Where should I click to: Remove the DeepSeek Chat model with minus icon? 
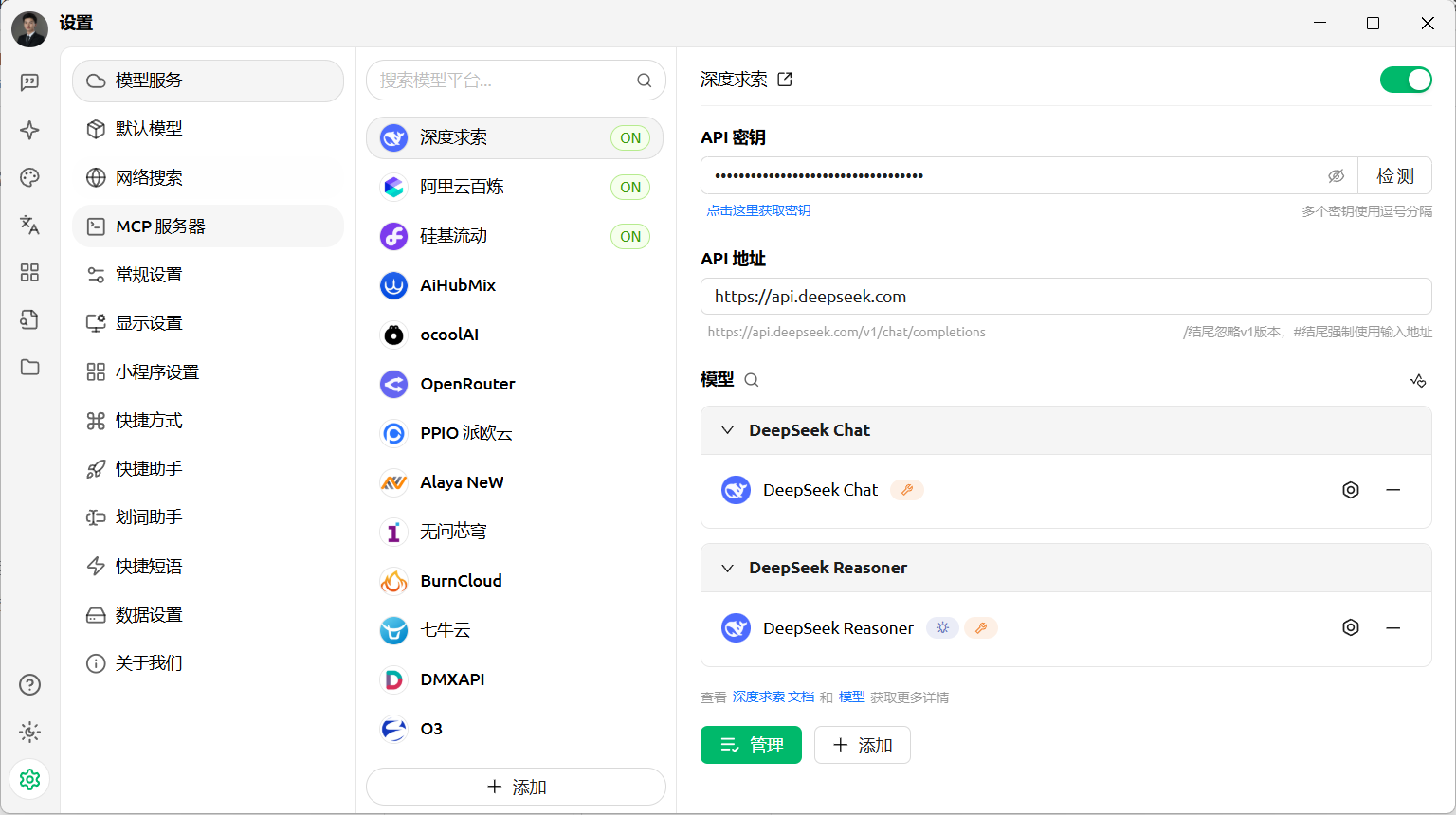[1393, 490]
